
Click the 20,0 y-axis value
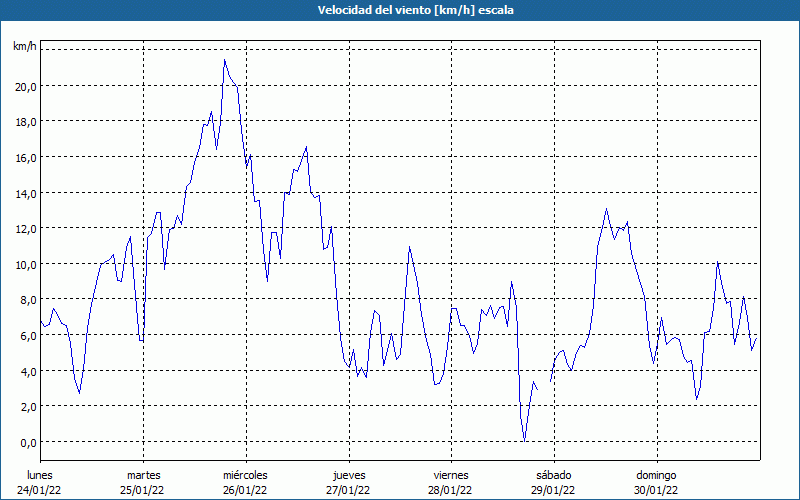point(26,87)
